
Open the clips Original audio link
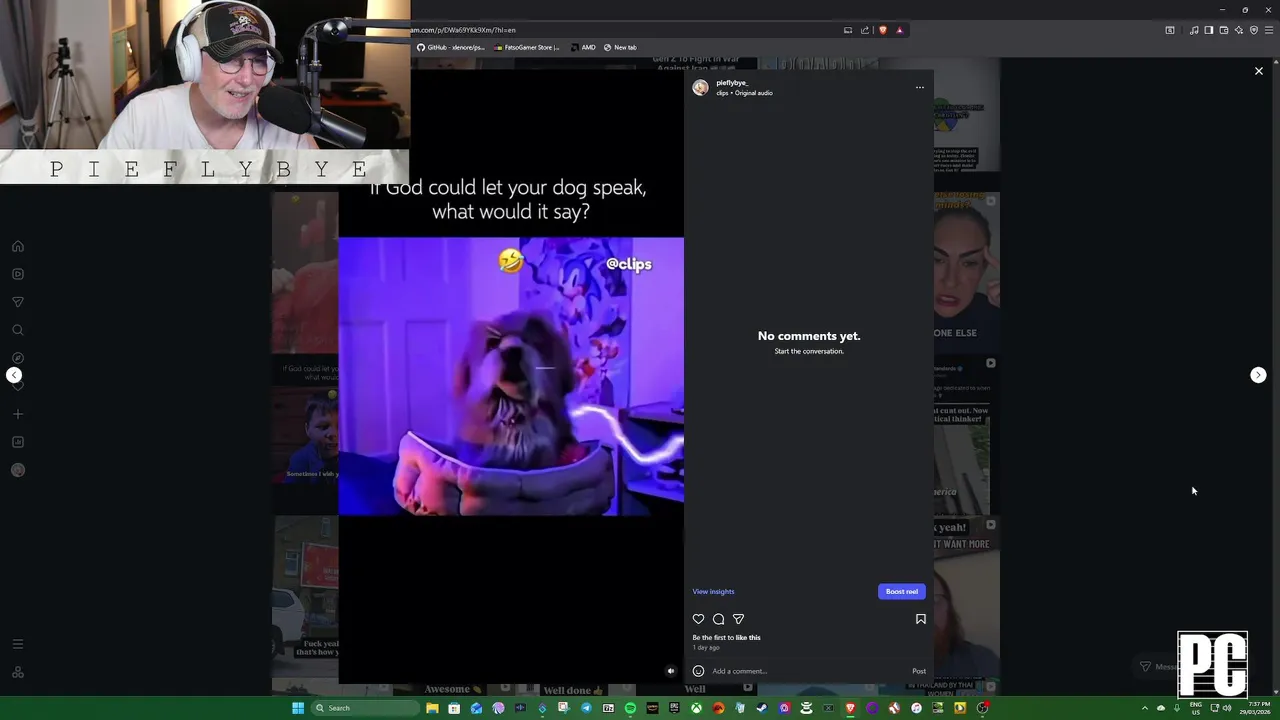tap(744, 93)
